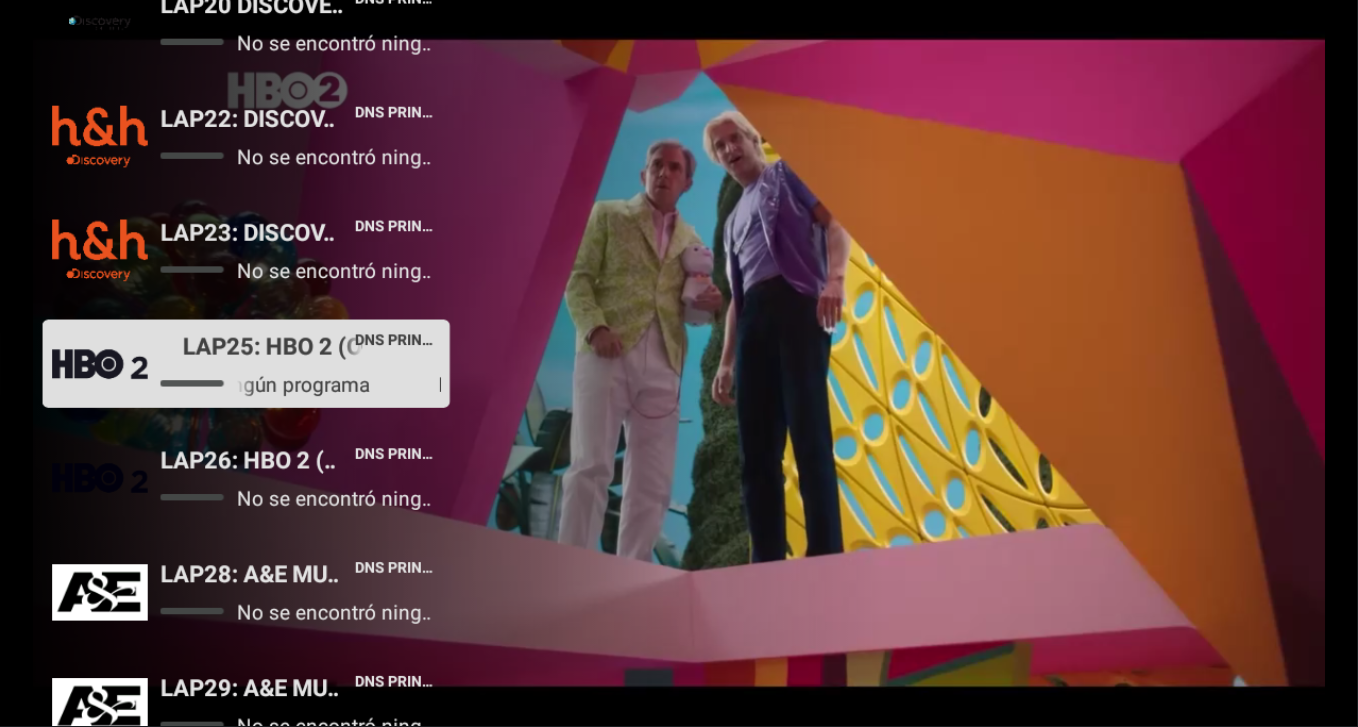Click the HBO 2 logo in LAP25 row

[x=100, y=365]
